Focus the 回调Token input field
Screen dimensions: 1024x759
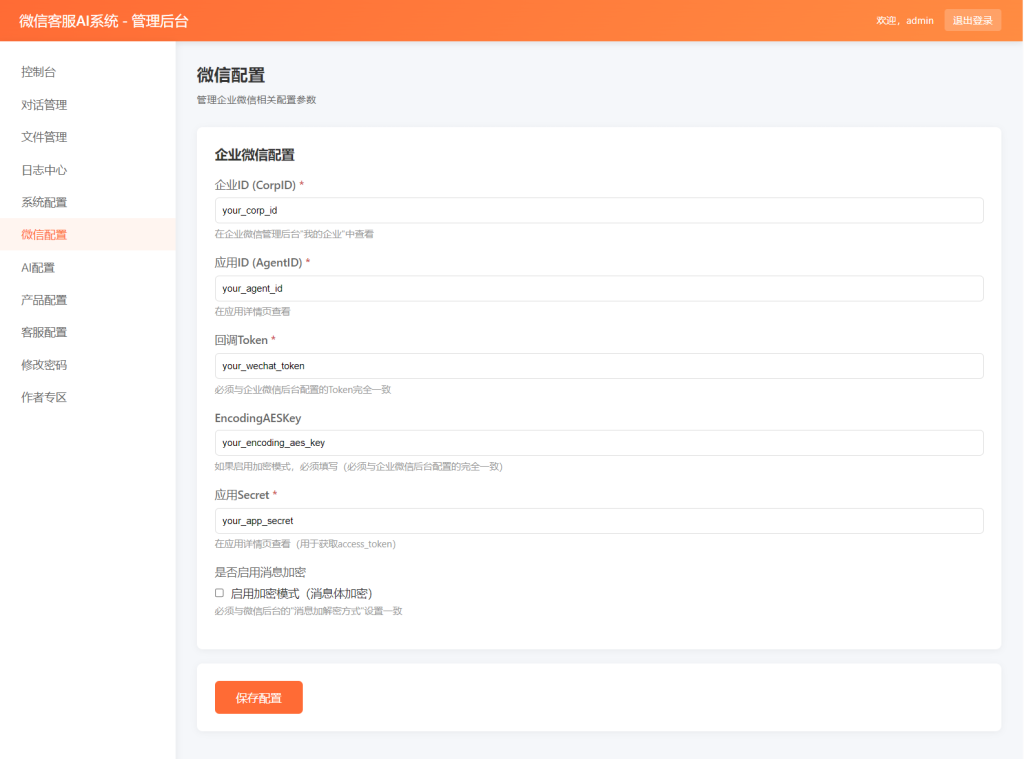tap(598, 365)
